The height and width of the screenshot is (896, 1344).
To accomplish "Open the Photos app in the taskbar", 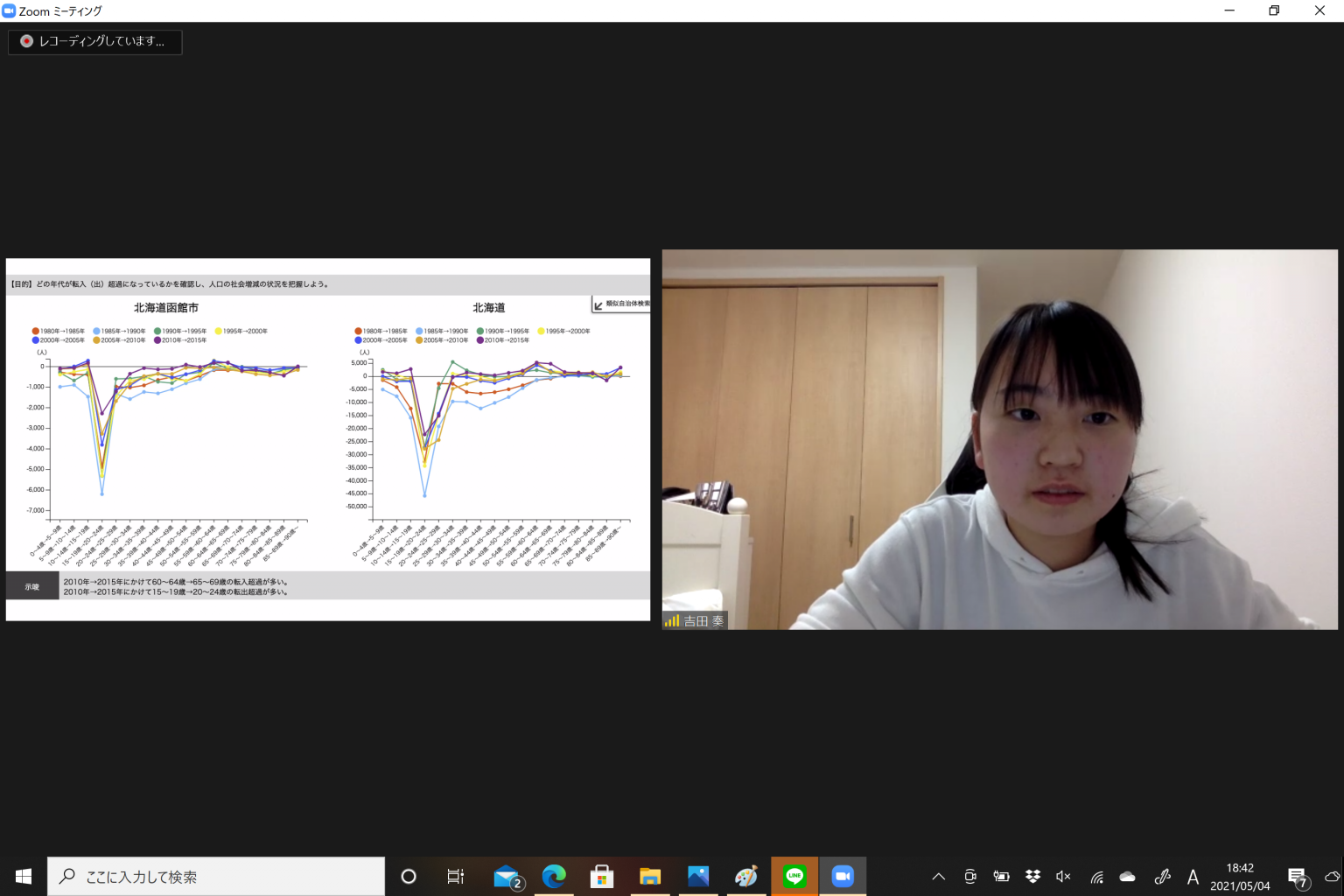I will [x=698, y=876].
